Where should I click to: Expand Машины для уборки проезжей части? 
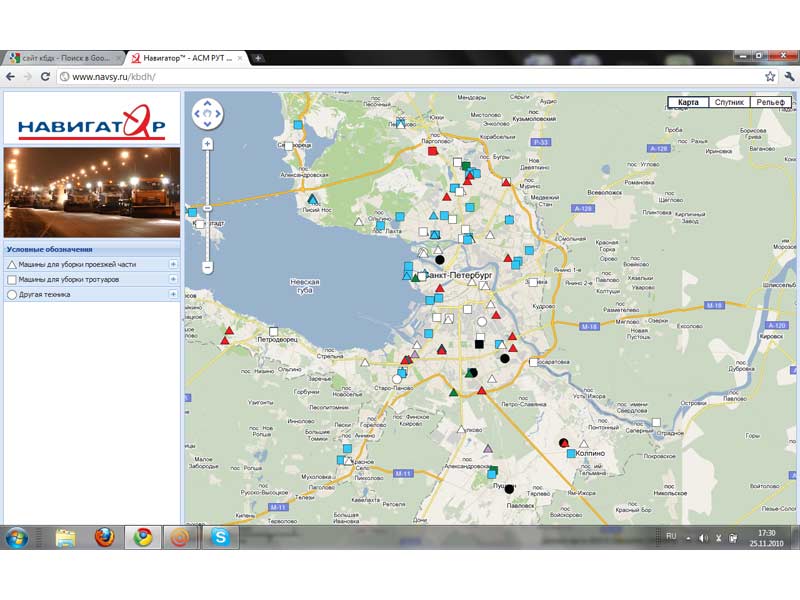click(x=173, y=264)
